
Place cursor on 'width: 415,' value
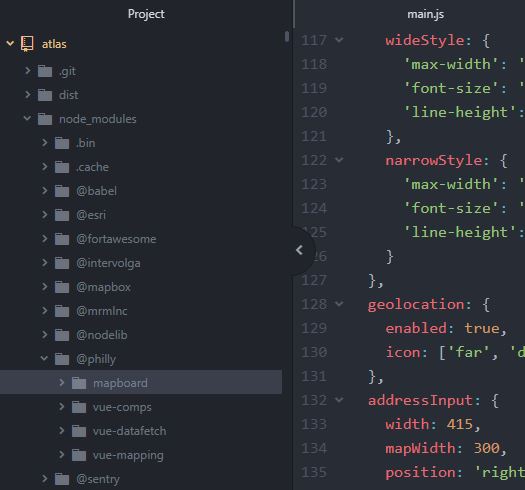[x=460, y=425]
